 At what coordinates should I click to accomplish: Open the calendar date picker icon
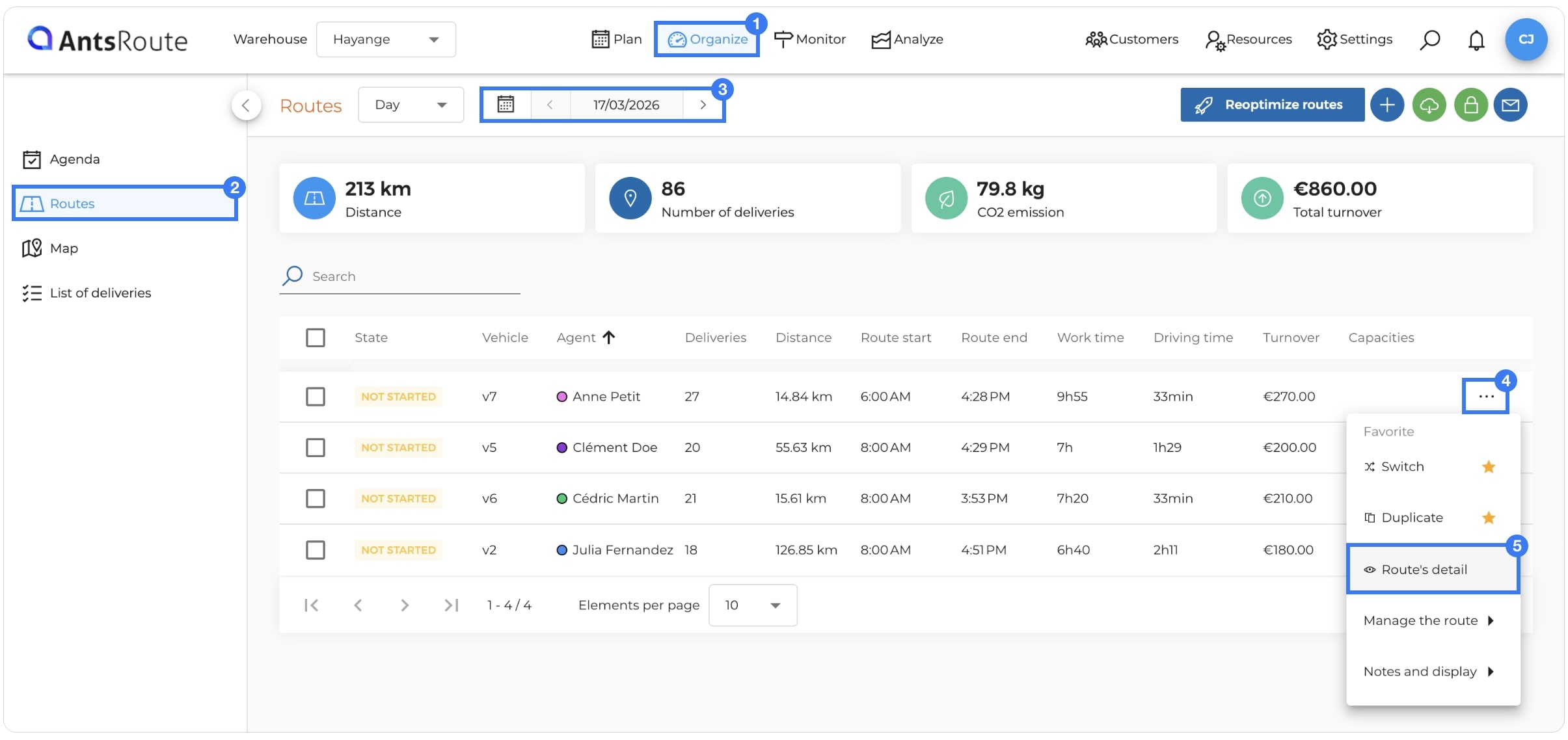pos(506,104)
